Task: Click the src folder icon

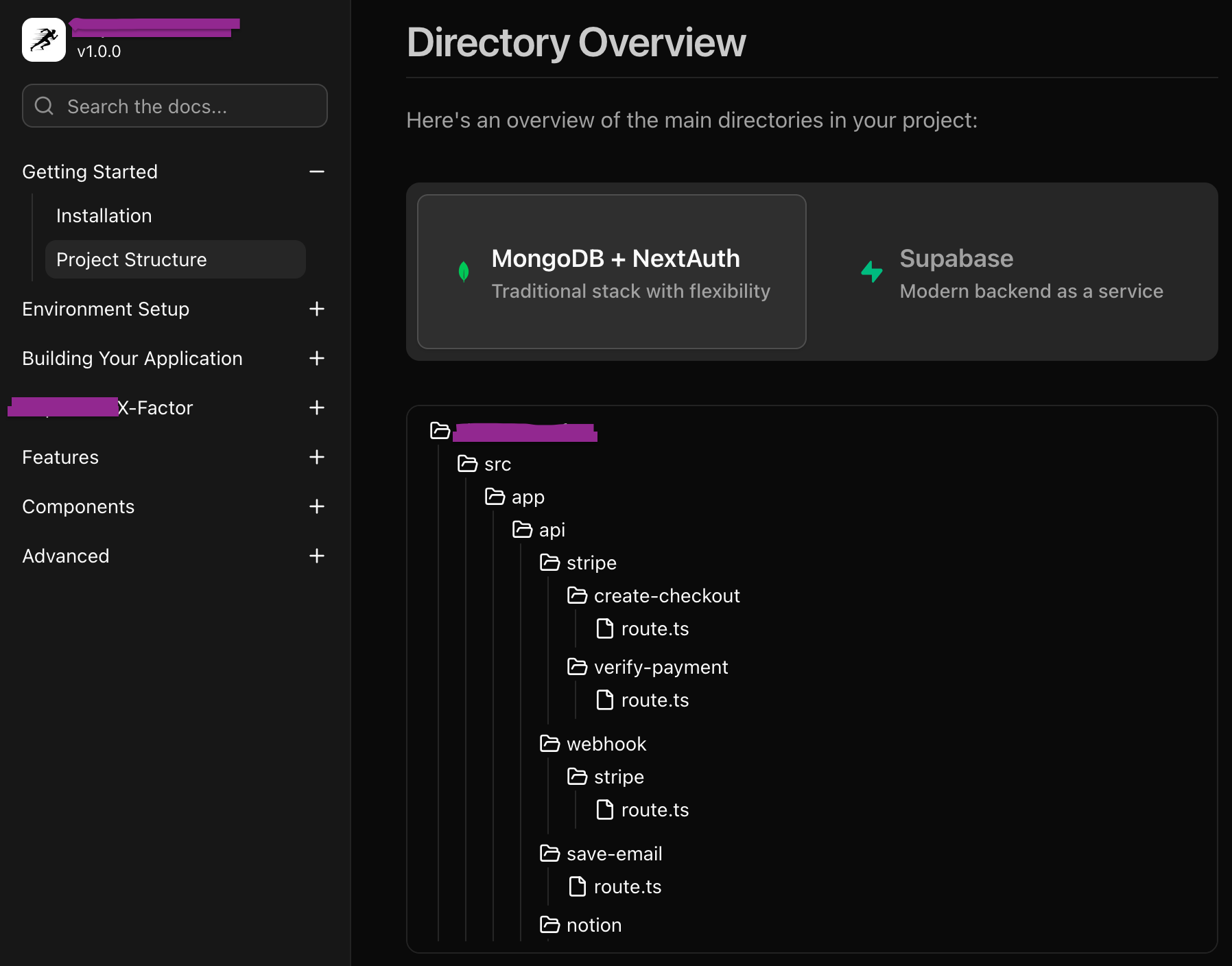Action: pos(467,464)
